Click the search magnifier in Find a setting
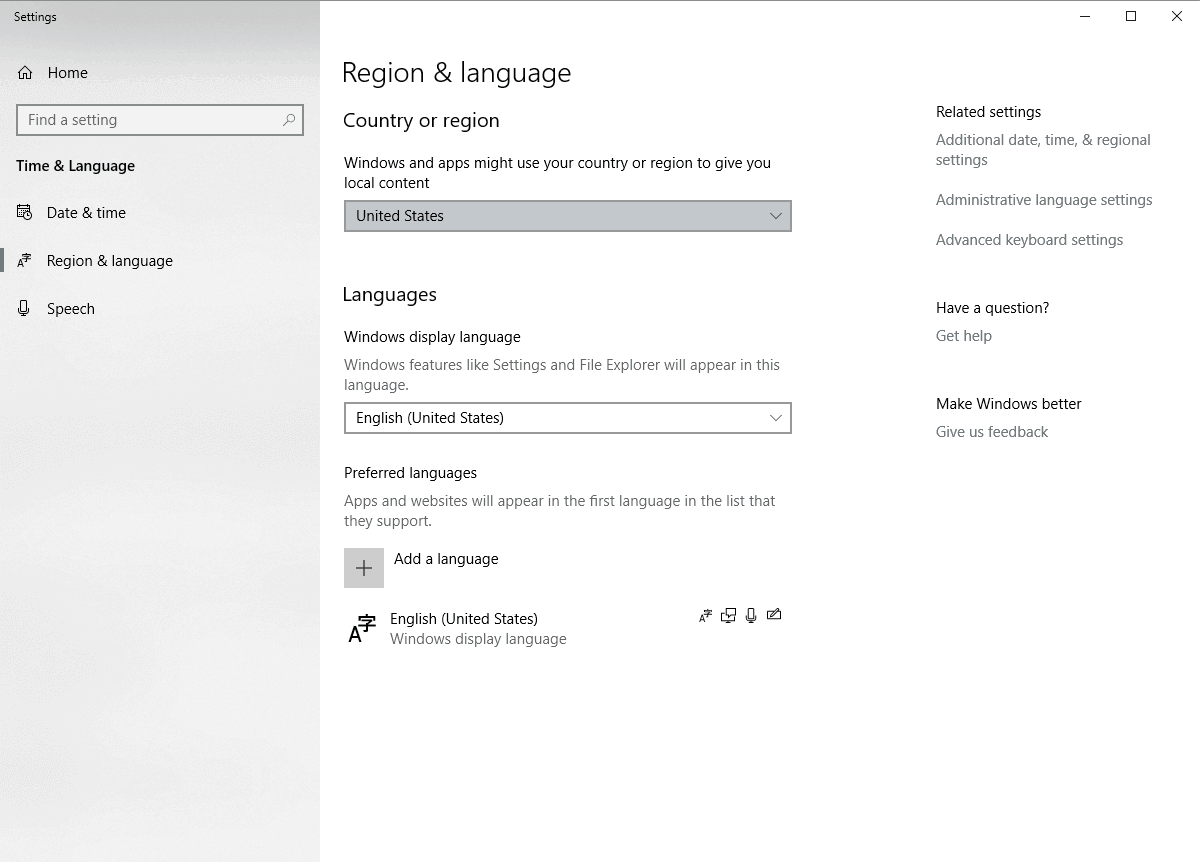The image size is (1200, 862). [x=289, y=120]
